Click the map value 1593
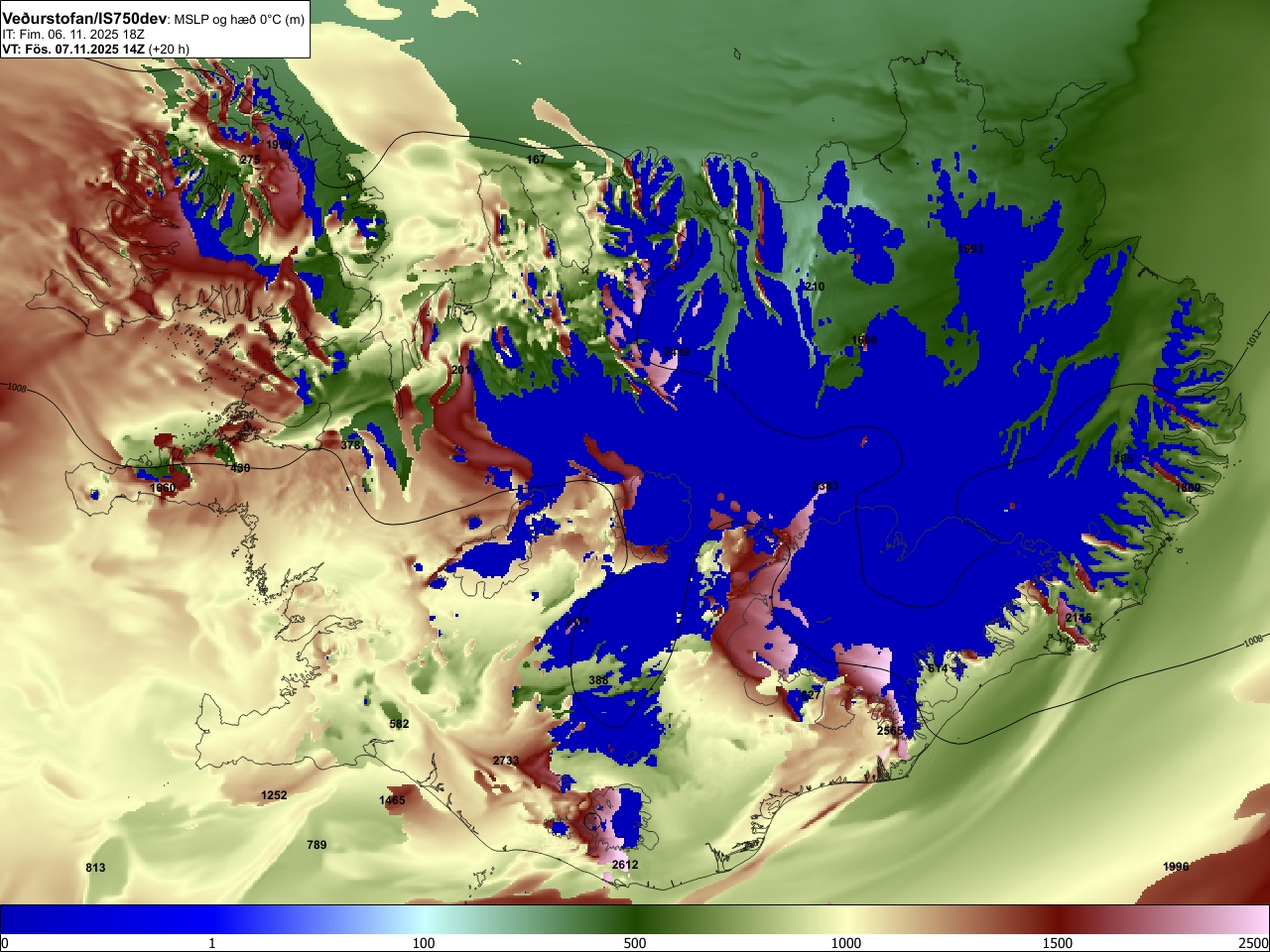1270x952 pixels. (970, 249)
